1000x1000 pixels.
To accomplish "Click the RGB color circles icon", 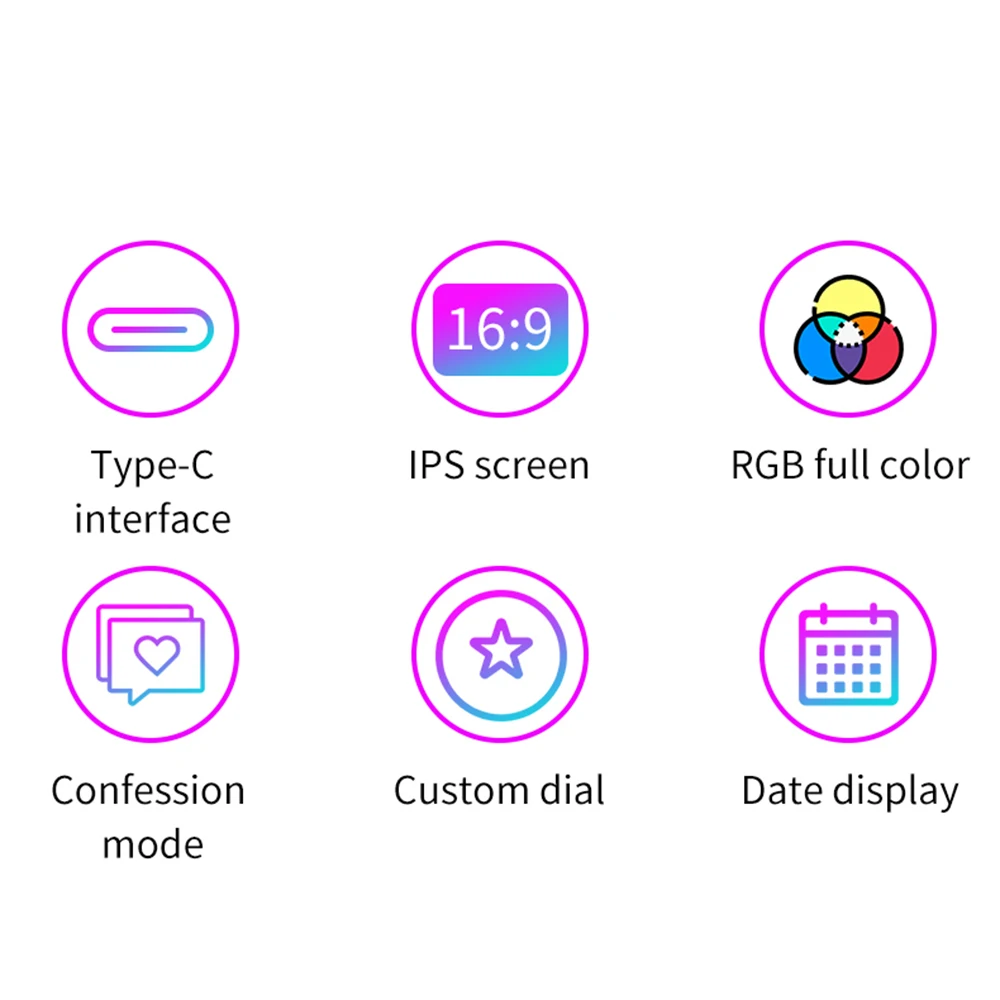I will pos(848,330).
